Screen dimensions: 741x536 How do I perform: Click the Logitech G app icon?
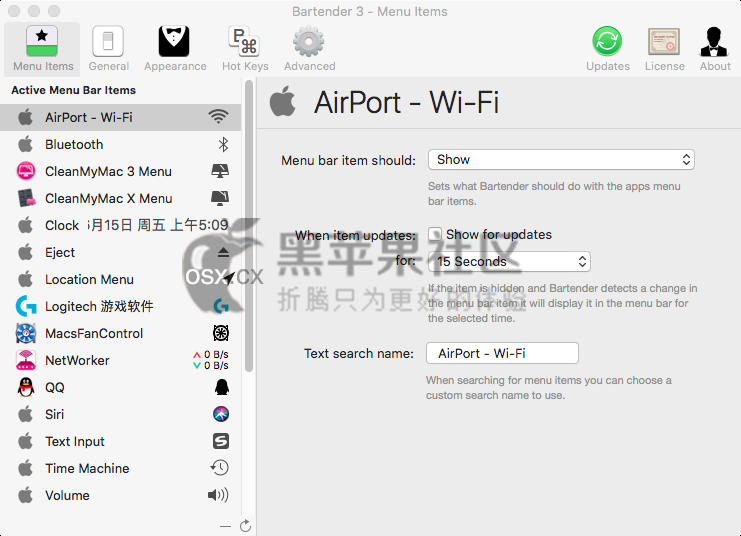[26, 306]
